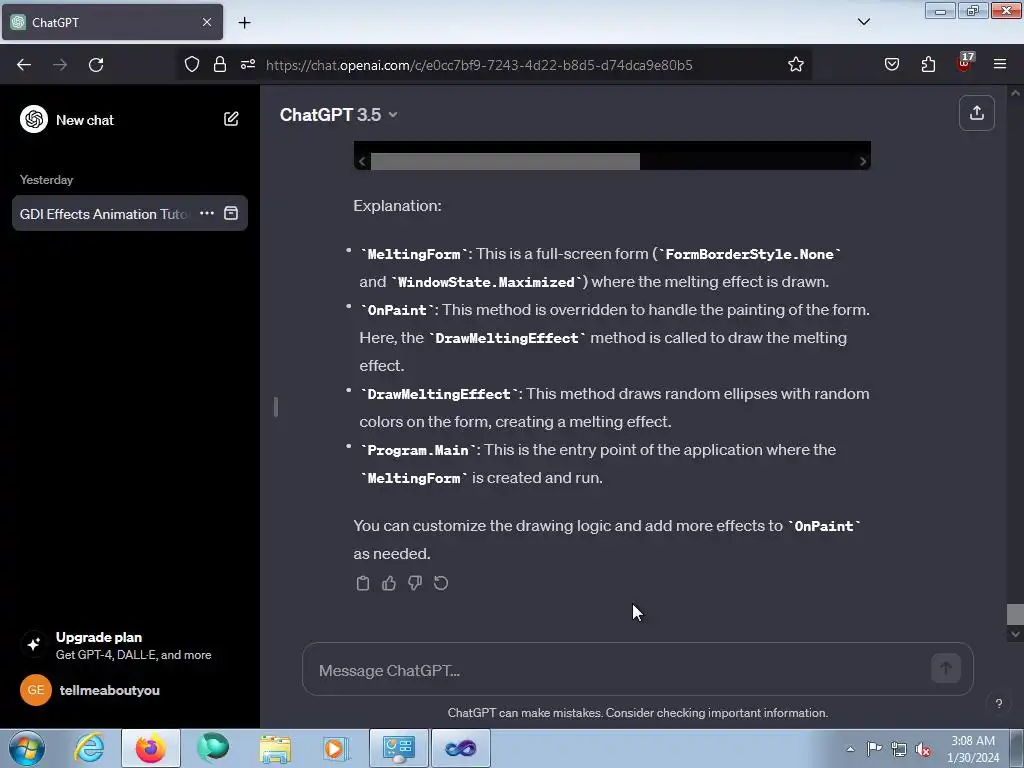List all open tabs
Screen dimensions: 1024x768
tap(863, 22)
